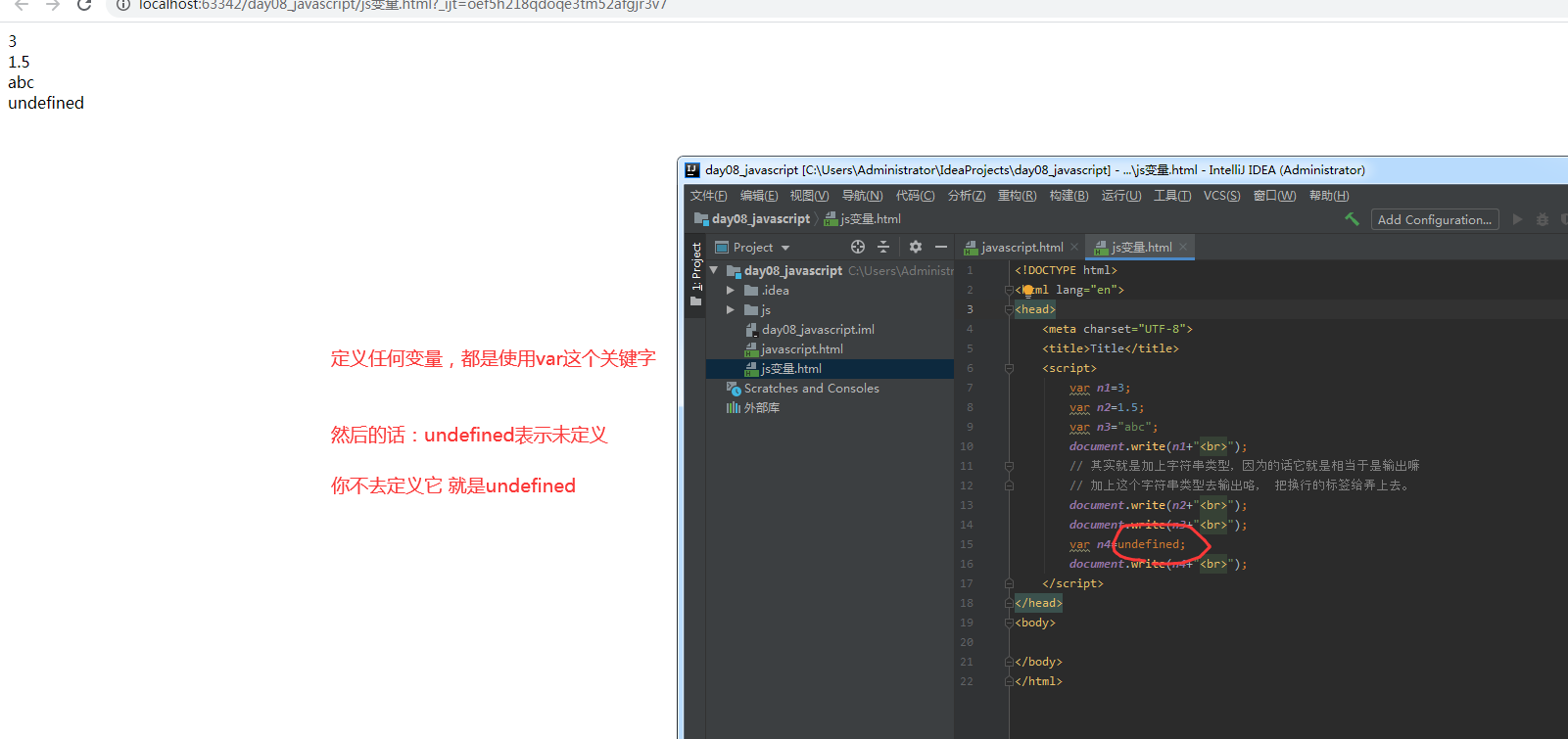Click the Add Configuration... button

1435,219
